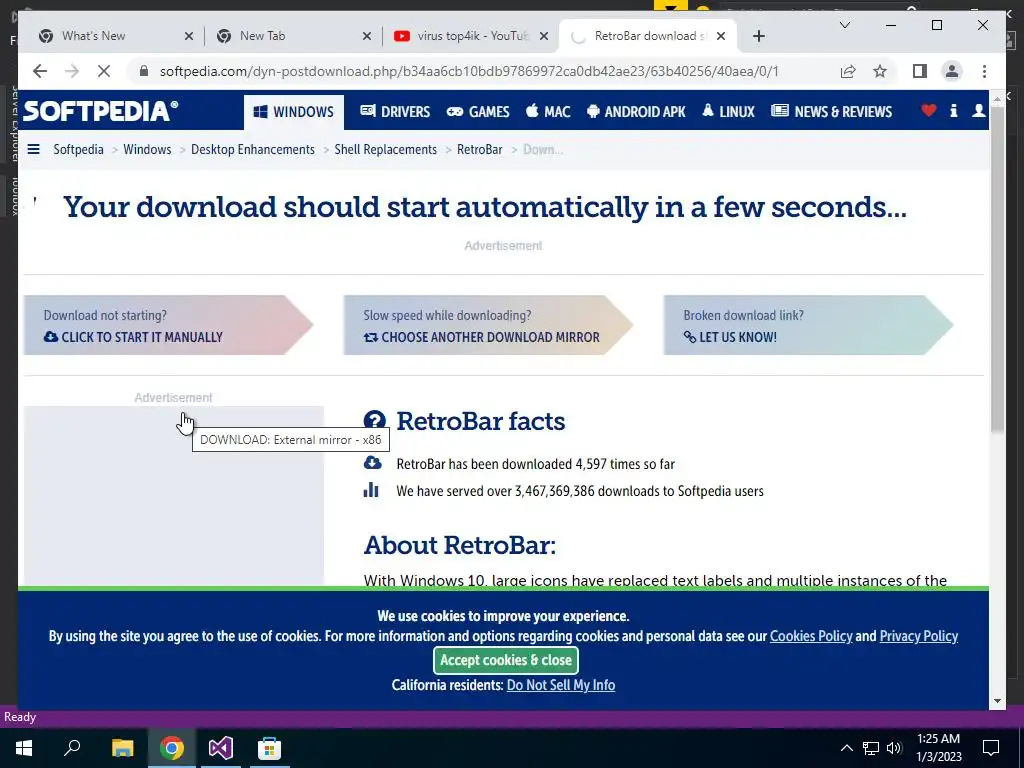Switch to the What's New tab
This screenshot has width=1024, height=768.
(x=118, y=36)
